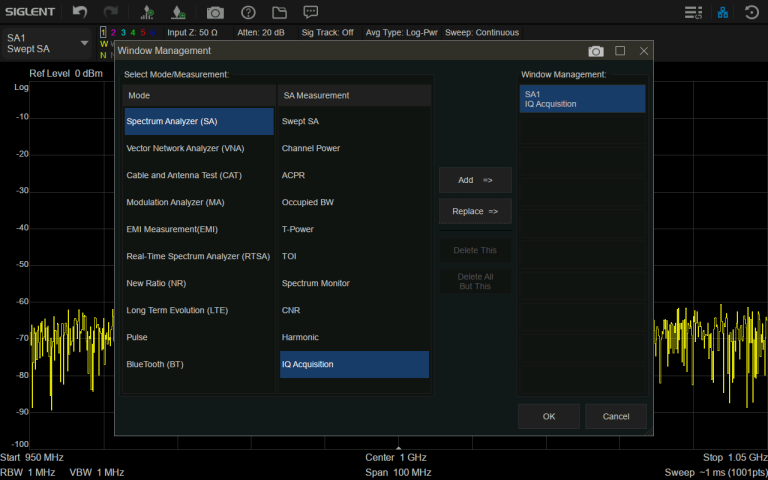
Task: Click the preset reset icon at top right
Action: (x=752, y=13)
